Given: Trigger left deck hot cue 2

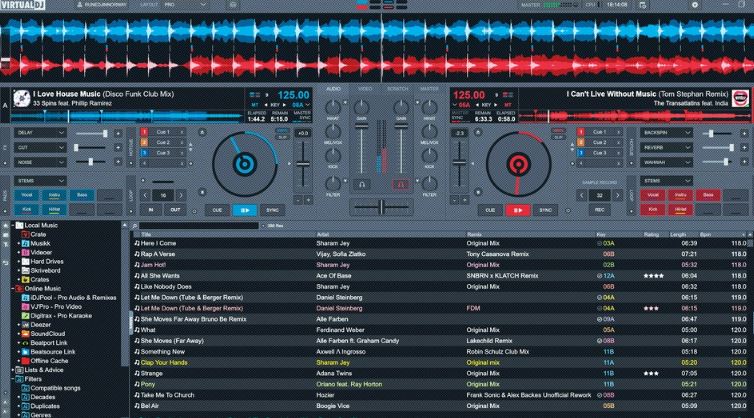Looking at the screenshot, I should click(x=163, y=142).
